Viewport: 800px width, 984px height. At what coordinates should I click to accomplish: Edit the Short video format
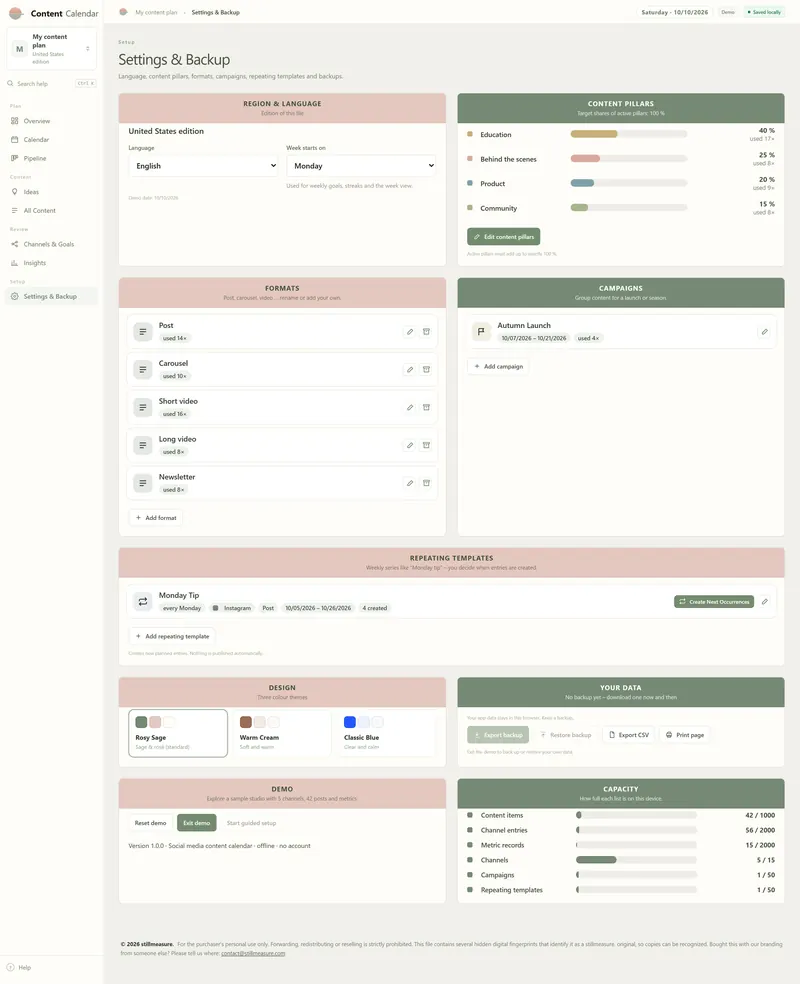pyautogui.click(x=410, y=407)
